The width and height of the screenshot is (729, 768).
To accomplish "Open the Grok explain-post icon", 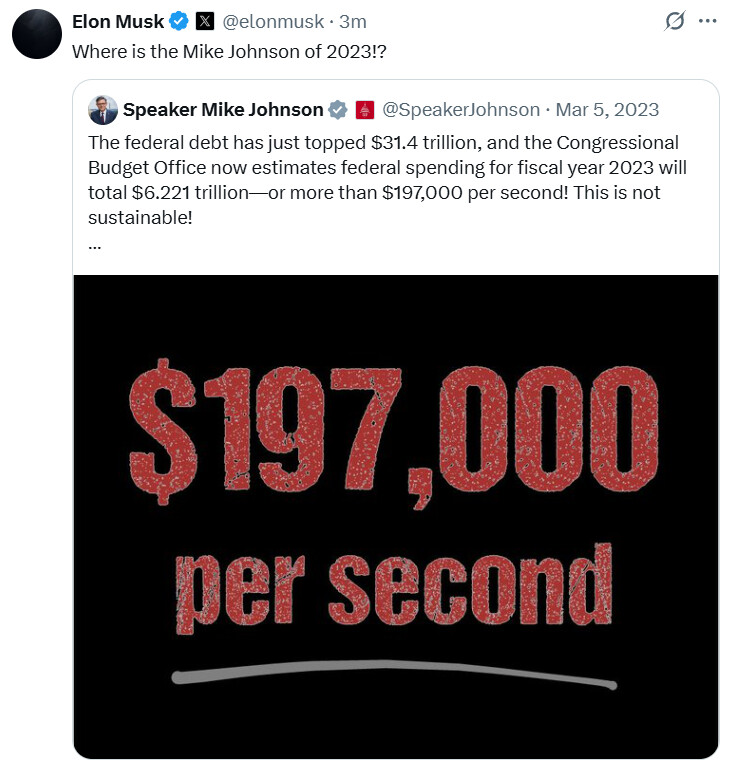I will [676, 21].
